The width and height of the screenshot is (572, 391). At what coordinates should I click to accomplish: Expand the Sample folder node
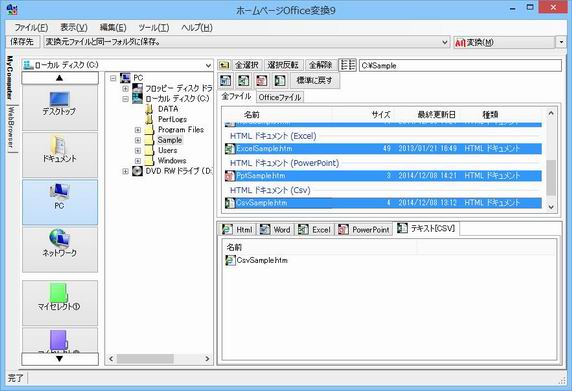click(138, 140)
